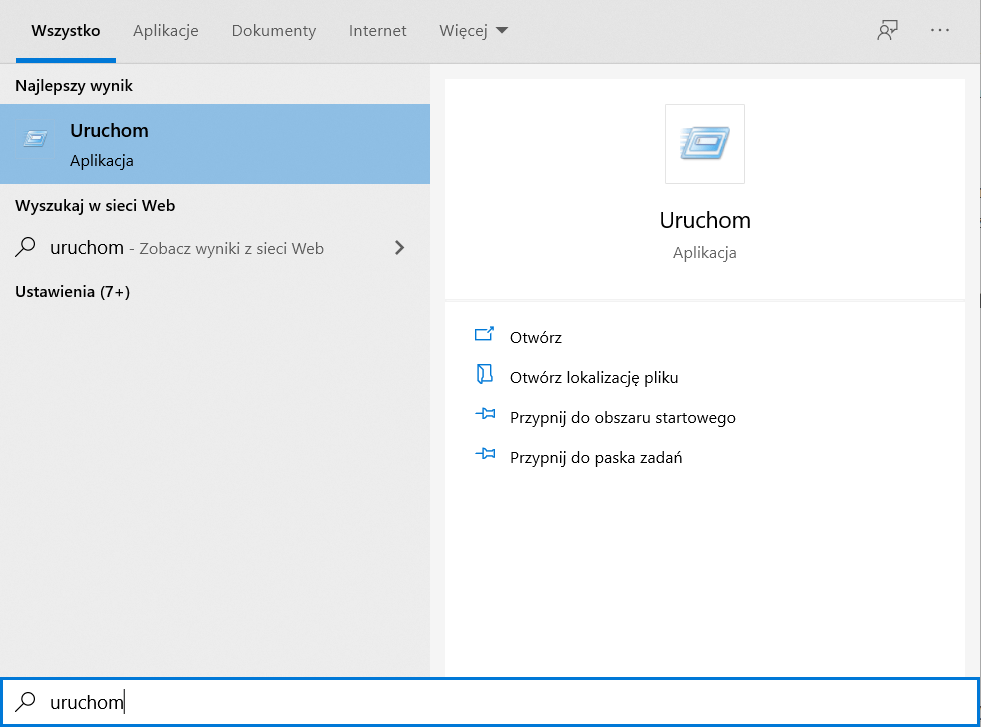Click the Uruchom title in preview pane
981x727 pixels.
[x=704, y=220]
